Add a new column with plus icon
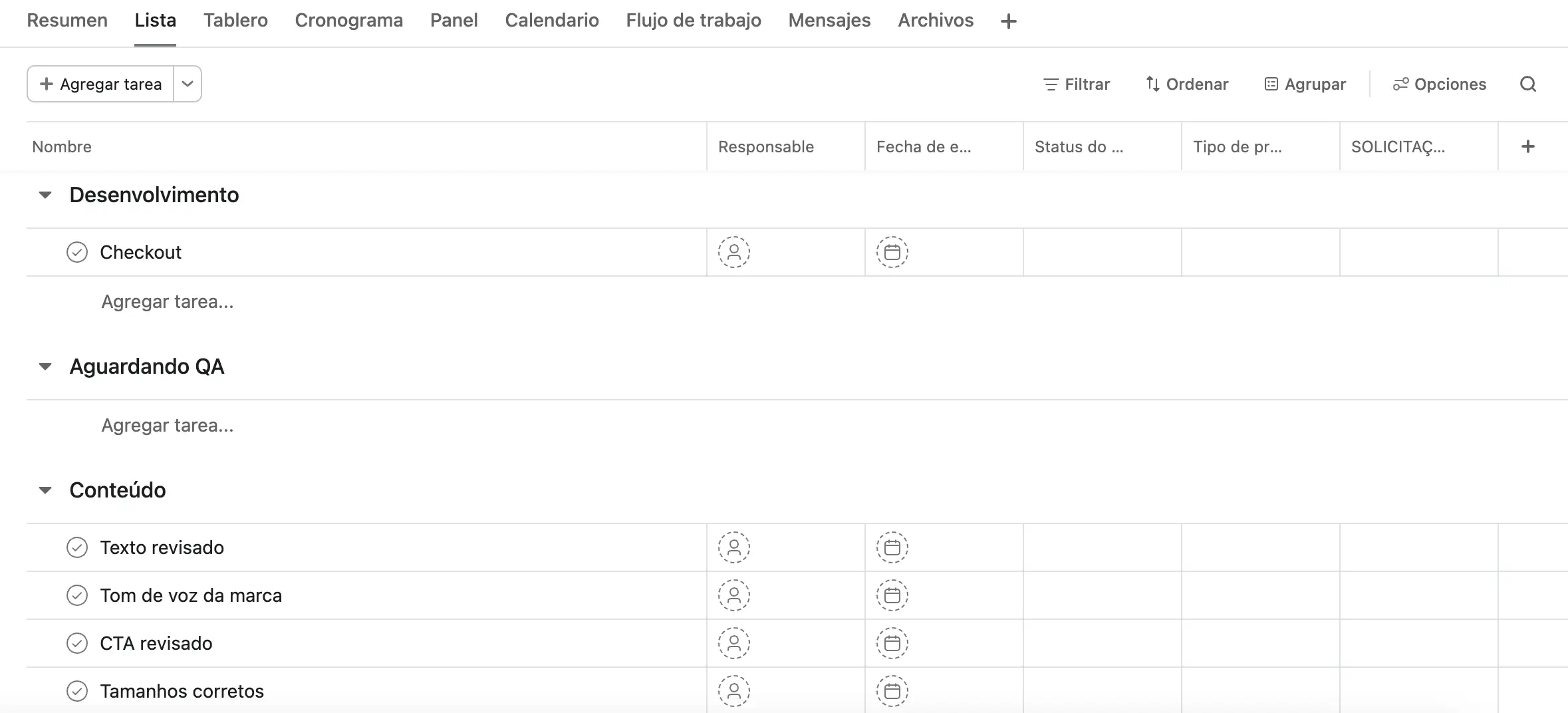The width and height of the screenshot is (1568, 713). tap(1527, 146)
